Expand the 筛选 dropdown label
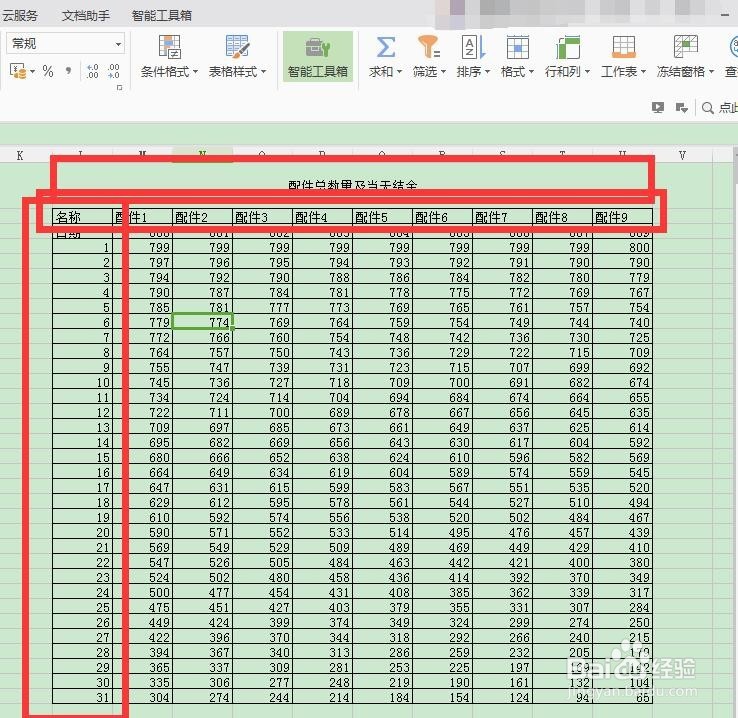 (429, 72)
